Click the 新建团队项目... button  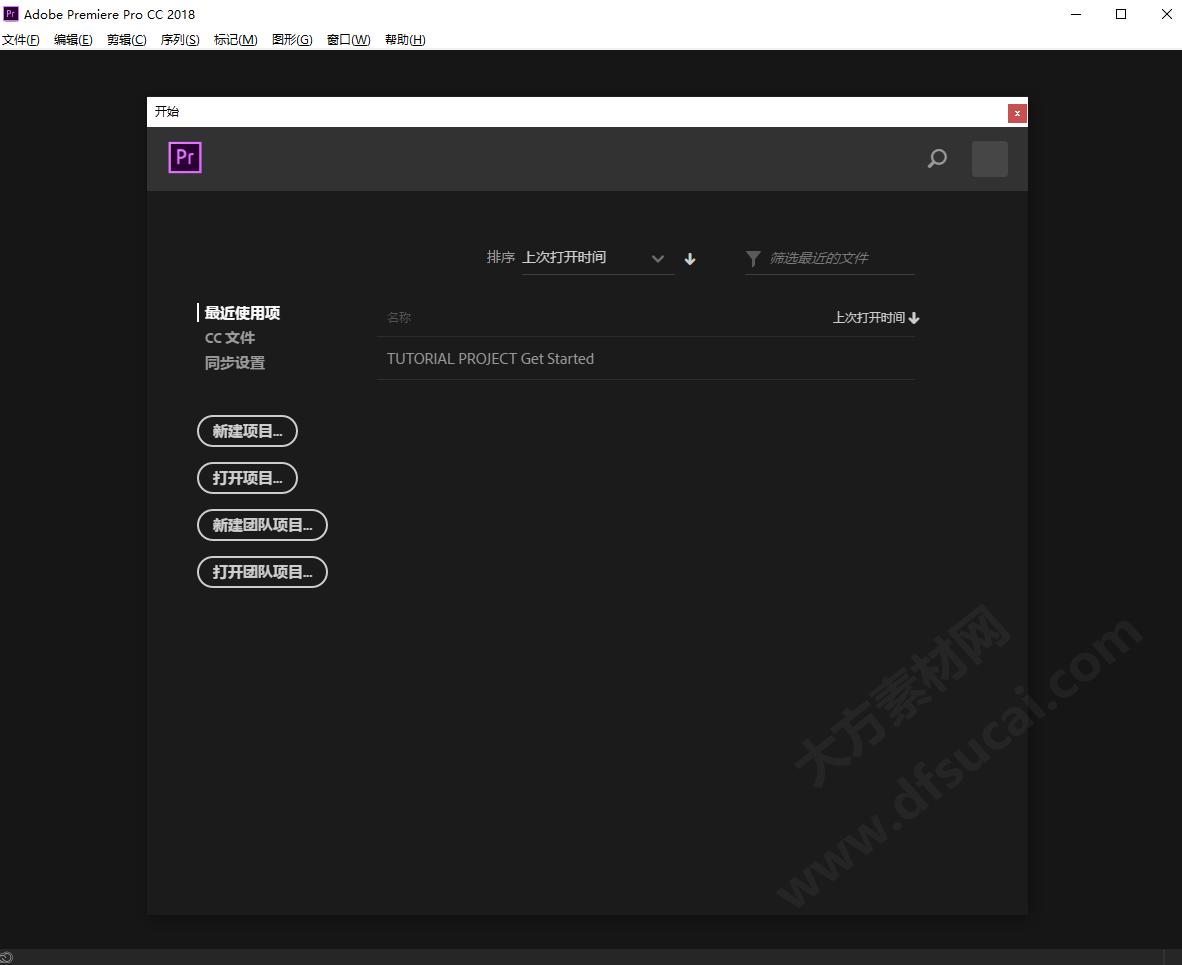coord(262,525)
